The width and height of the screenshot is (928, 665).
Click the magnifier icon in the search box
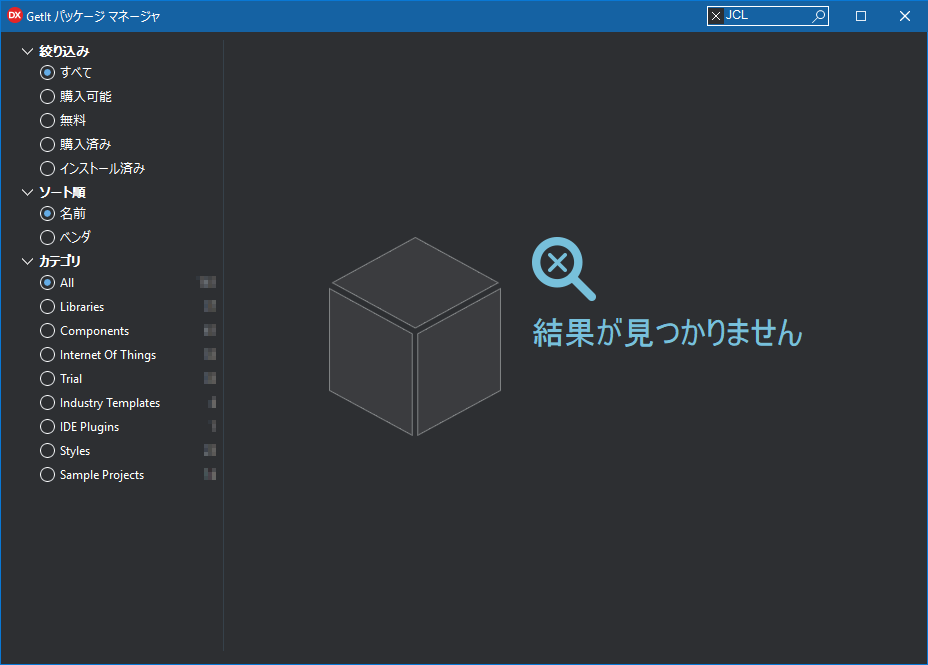[819, 15]
